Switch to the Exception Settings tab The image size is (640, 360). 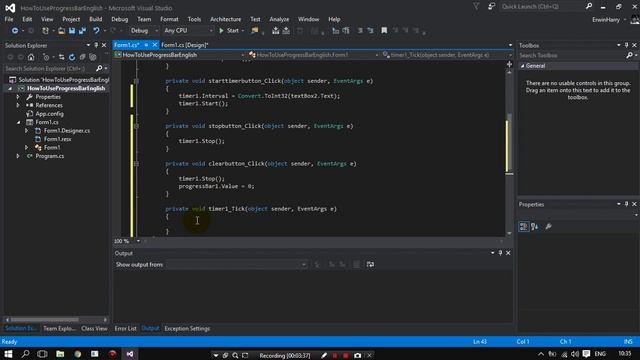[x=187, y=329]
